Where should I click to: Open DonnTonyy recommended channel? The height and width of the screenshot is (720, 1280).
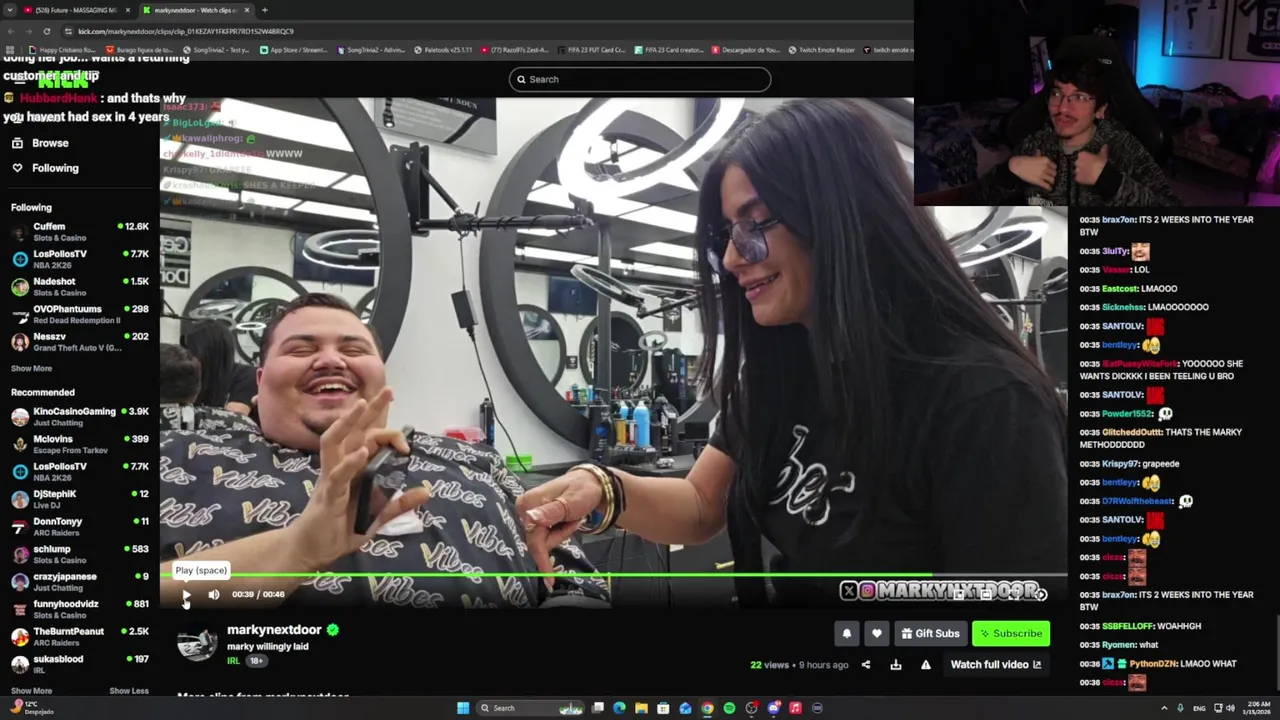click(80, 526)
